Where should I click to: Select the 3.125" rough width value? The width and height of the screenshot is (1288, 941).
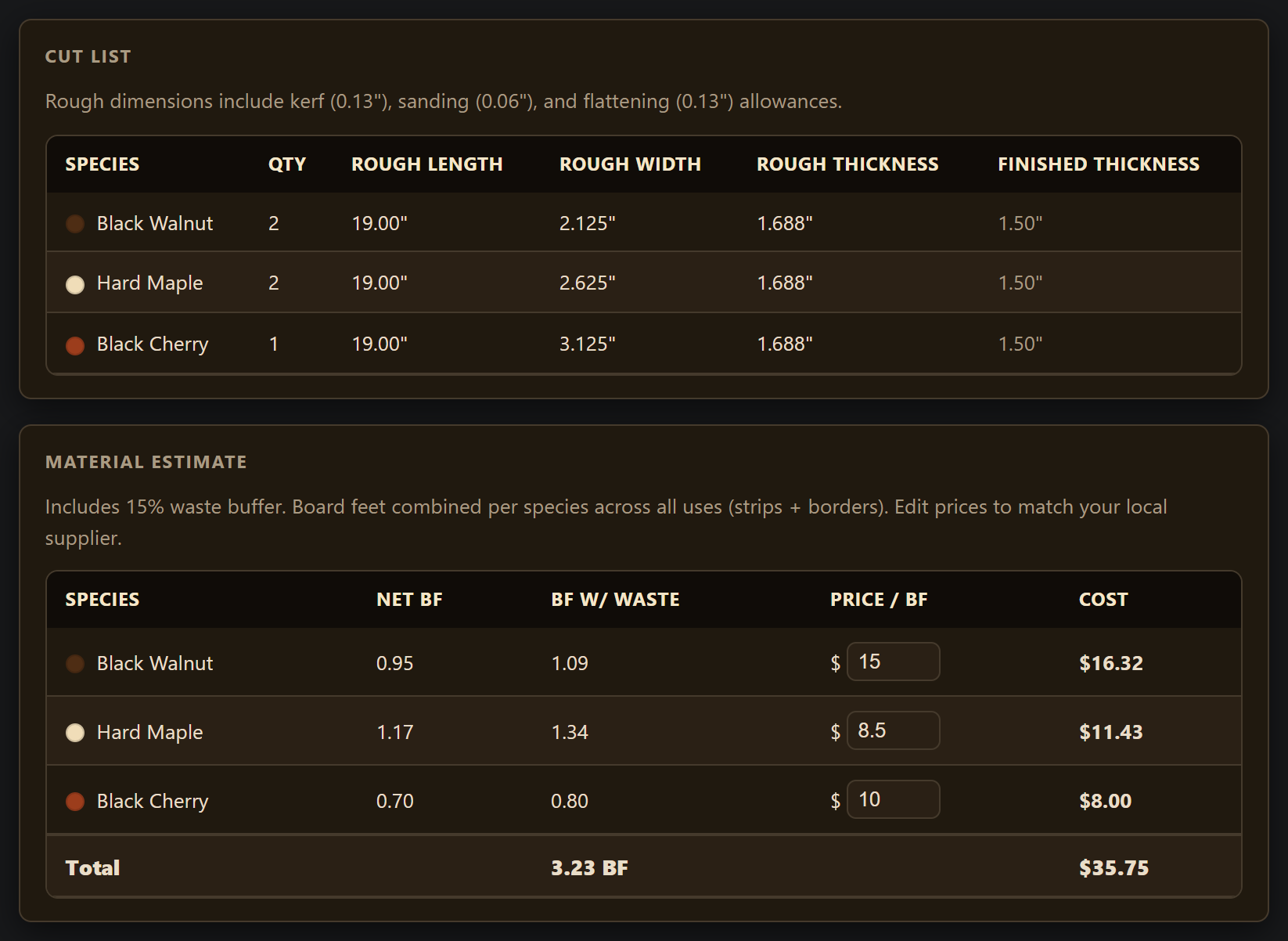pos(588,344)
